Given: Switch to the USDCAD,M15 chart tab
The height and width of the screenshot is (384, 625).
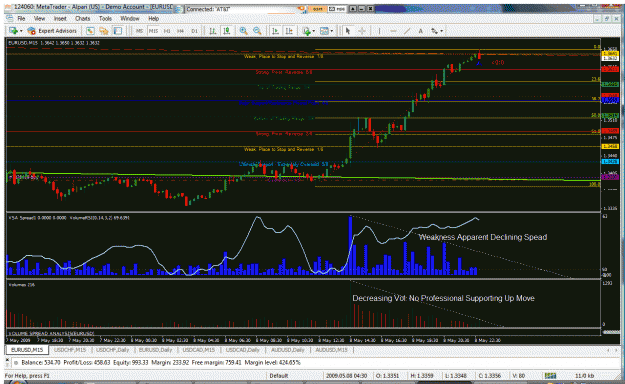Looking at the screenshot, I should coord(199,350).
